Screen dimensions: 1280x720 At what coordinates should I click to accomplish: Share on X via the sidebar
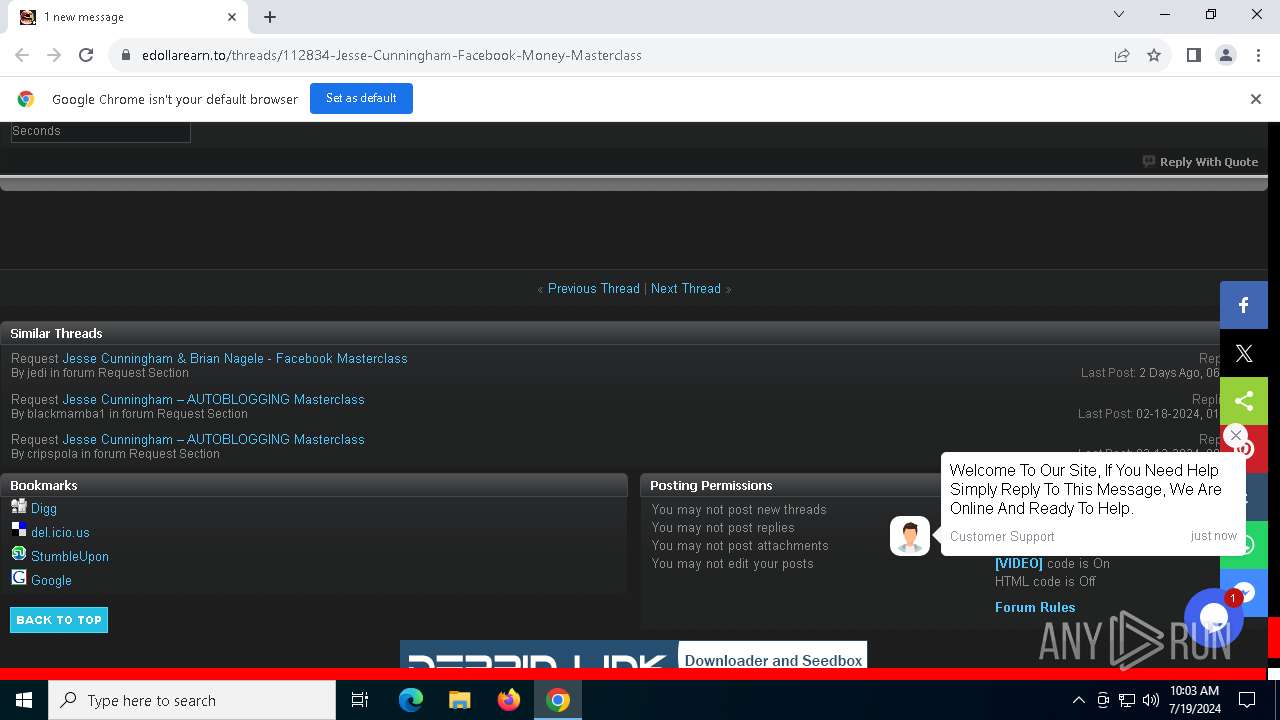tap(1244, 353)
